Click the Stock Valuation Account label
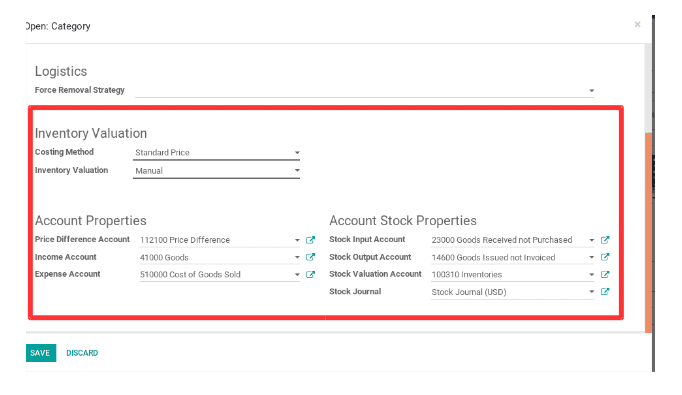Screen dimensions: 682x395 (x=375, y=274)
